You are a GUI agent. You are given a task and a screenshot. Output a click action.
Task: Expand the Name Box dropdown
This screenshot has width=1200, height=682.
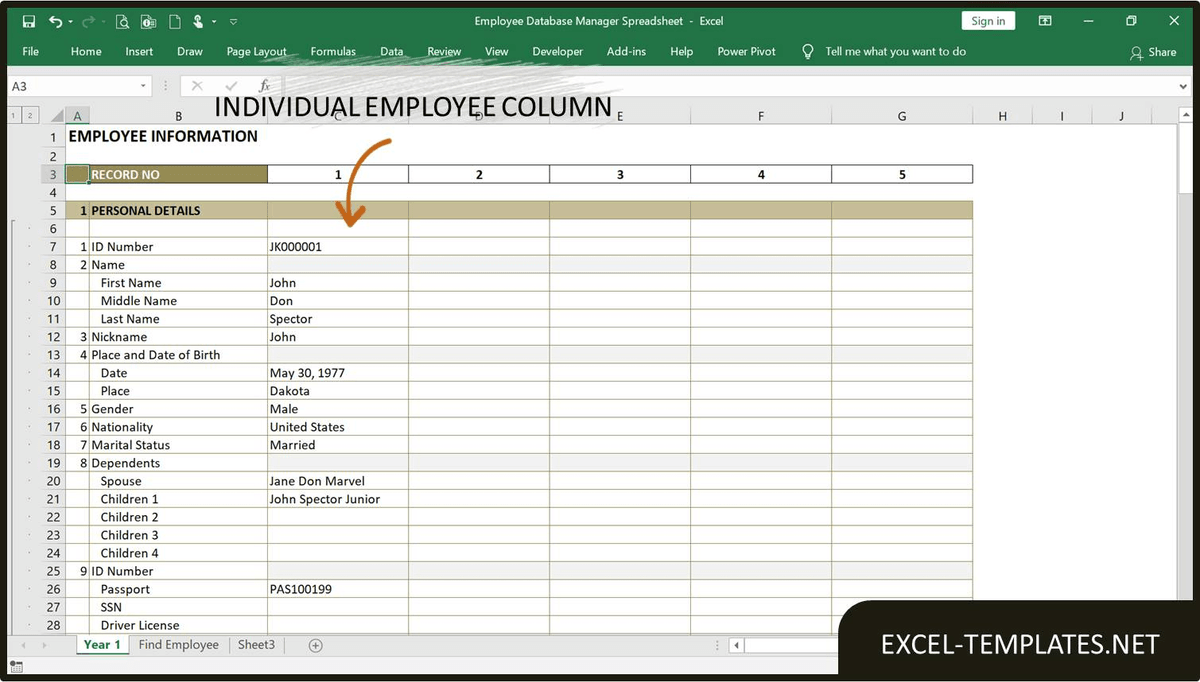coord(143,87)
